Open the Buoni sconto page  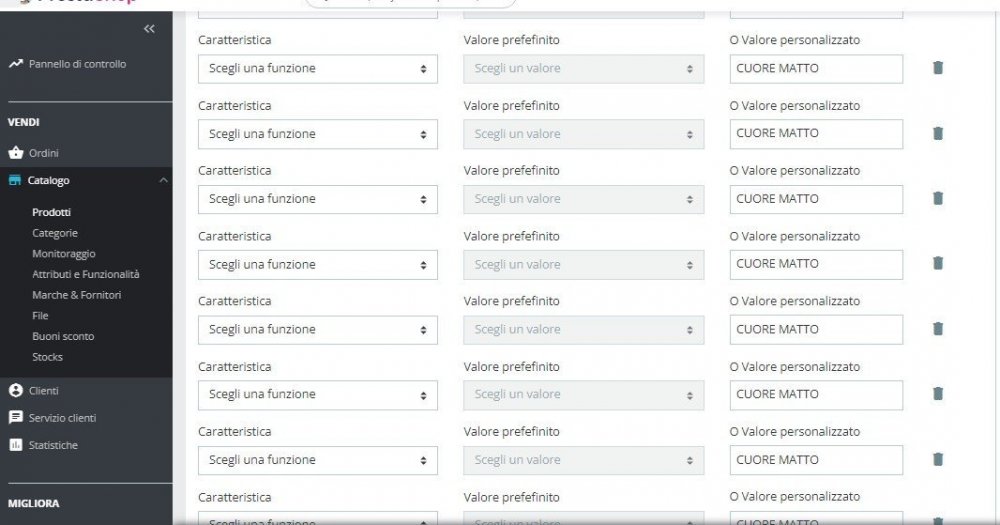(64, 336)
